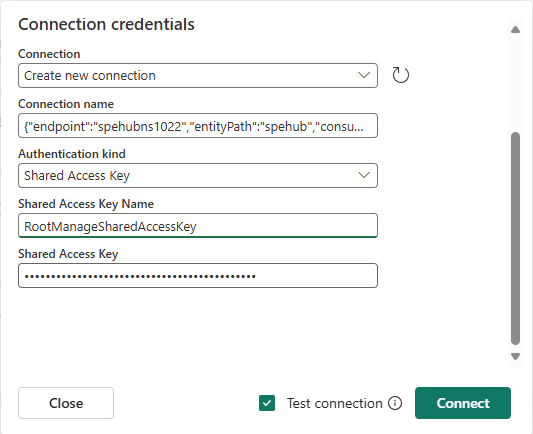Click the vertical scrollbar thumb
The width and height of the screenshot is (533, 434).
point(515,238)
